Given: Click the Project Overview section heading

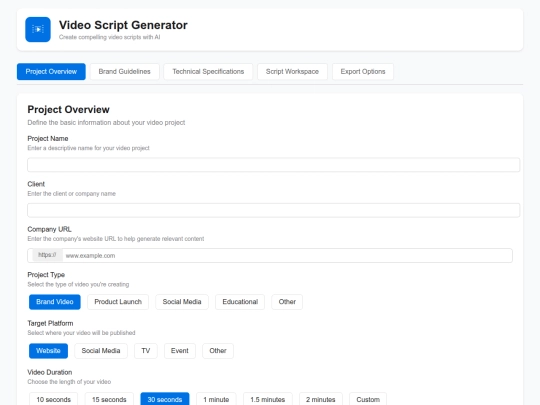Looking at the screenshot, I should pyautogui.click(x=69, y=110).
